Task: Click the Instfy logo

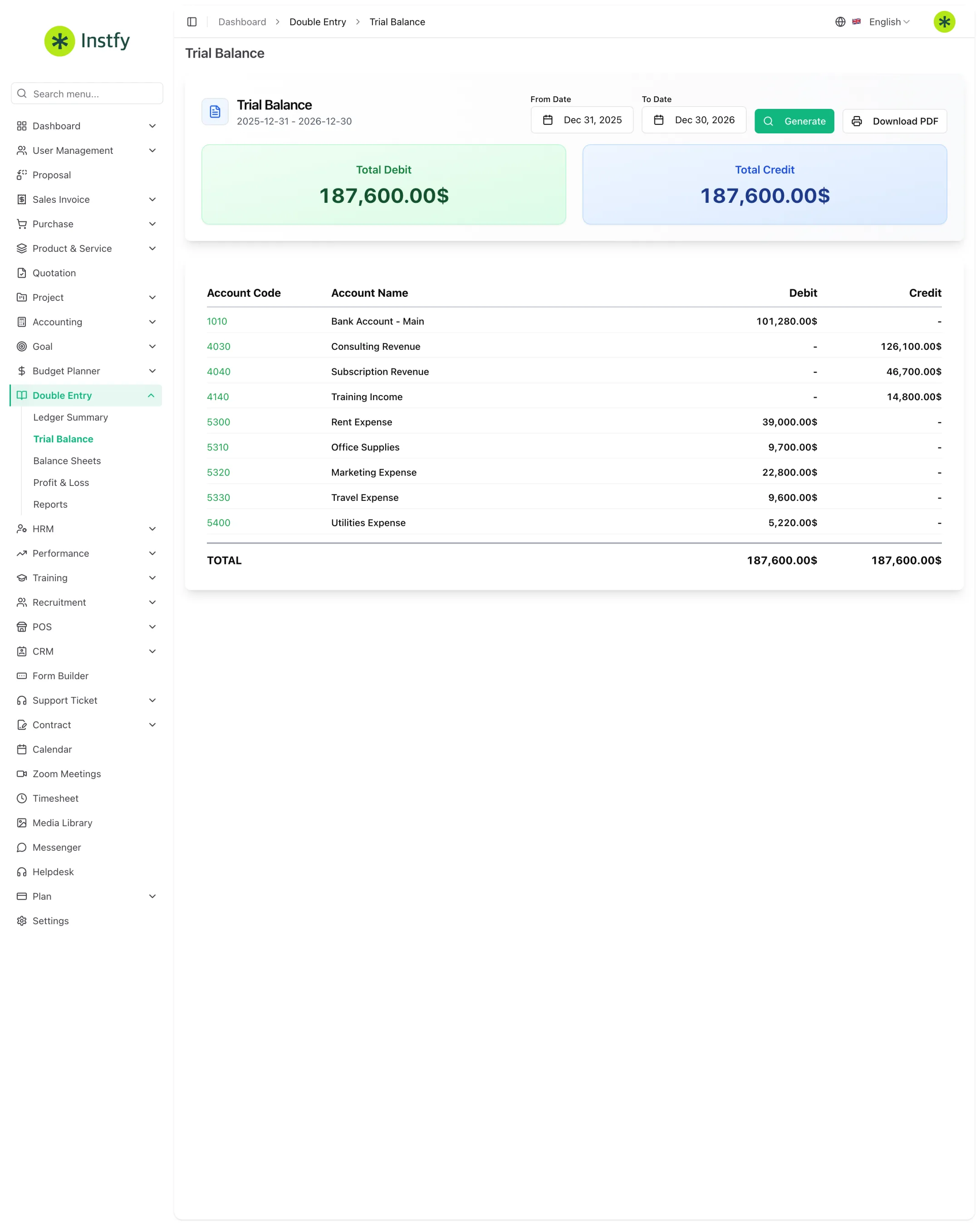Action: click(x=87, y=40)
